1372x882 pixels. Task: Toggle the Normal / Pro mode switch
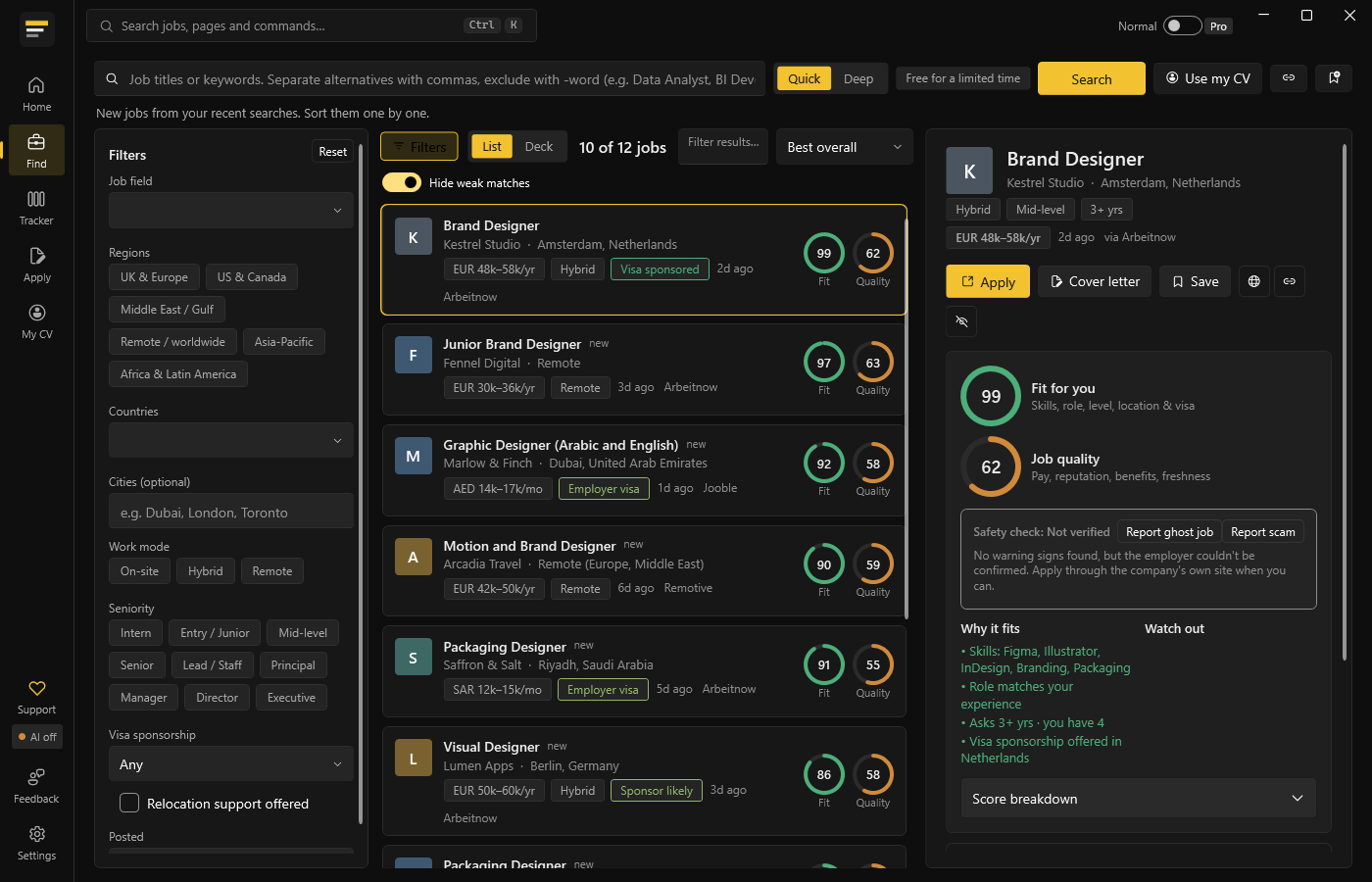tap(1182, 25)
